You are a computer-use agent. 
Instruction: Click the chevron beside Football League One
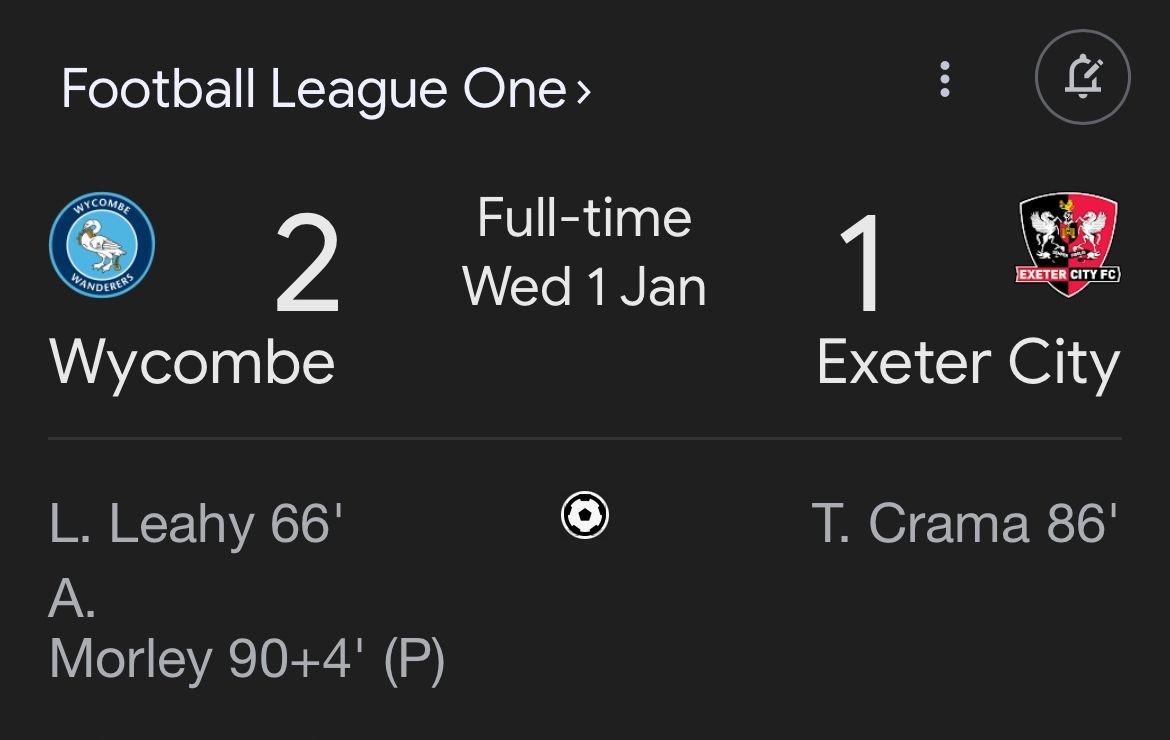pos(583,93)
